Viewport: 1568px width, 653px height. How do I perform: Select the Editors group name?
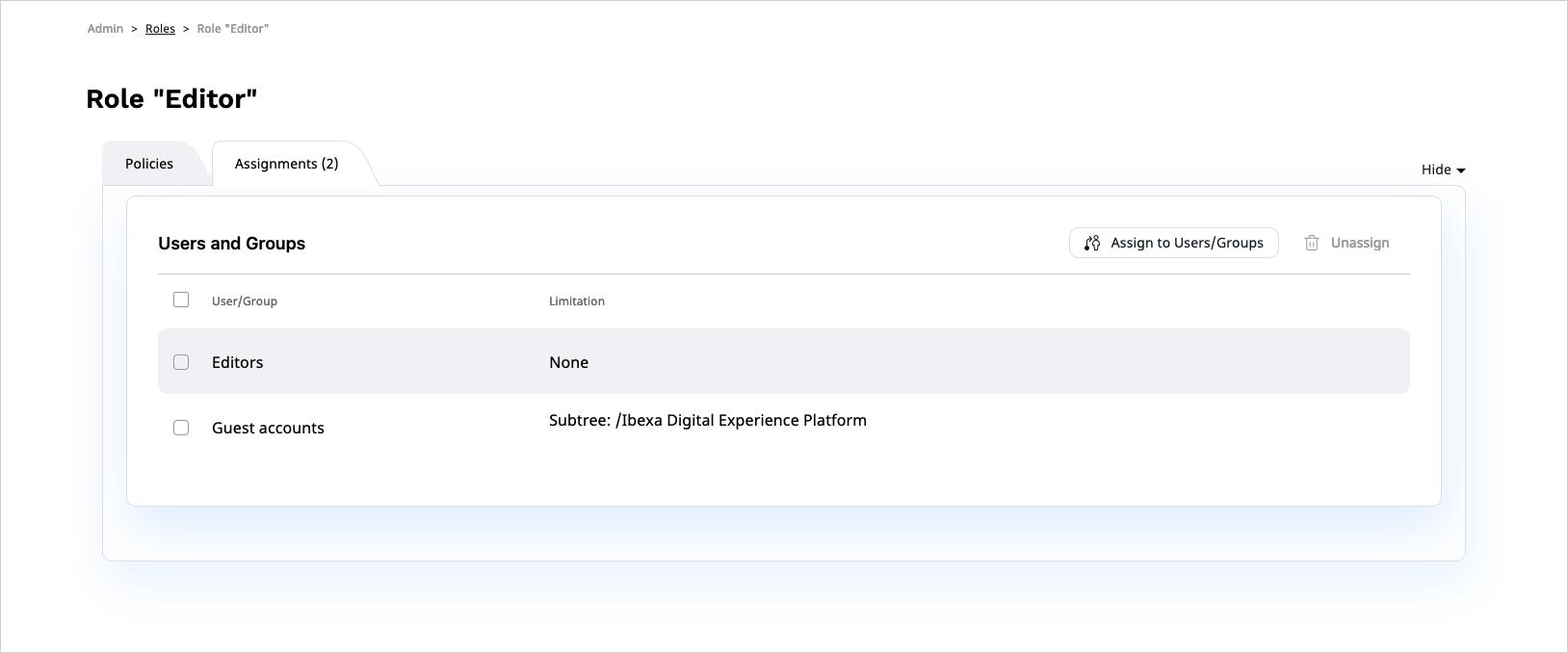238,362
